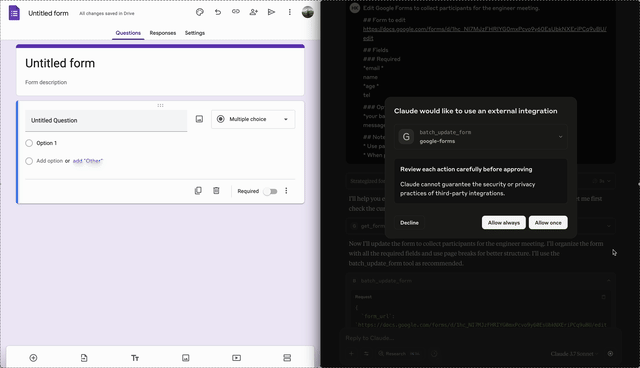Toggle the Required switch
This screenshot has width=640, height=368.
(x=270, y=191)
